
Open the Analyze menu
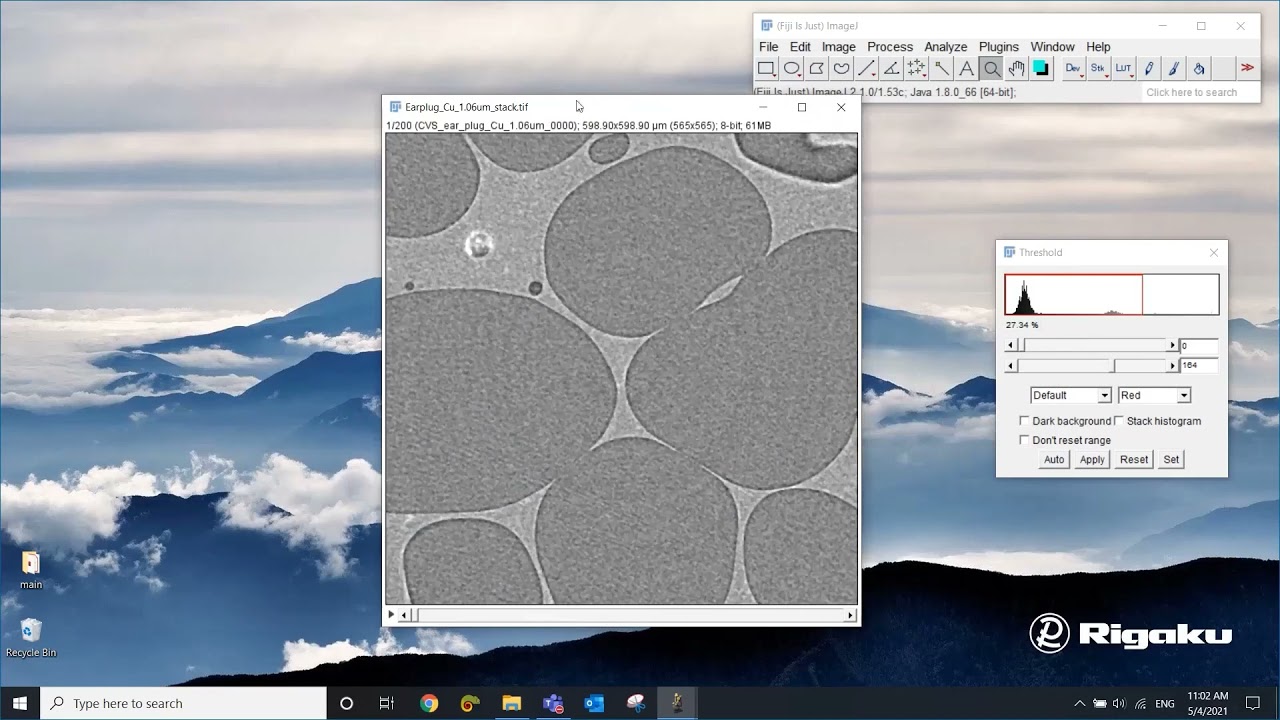(945, 47)
